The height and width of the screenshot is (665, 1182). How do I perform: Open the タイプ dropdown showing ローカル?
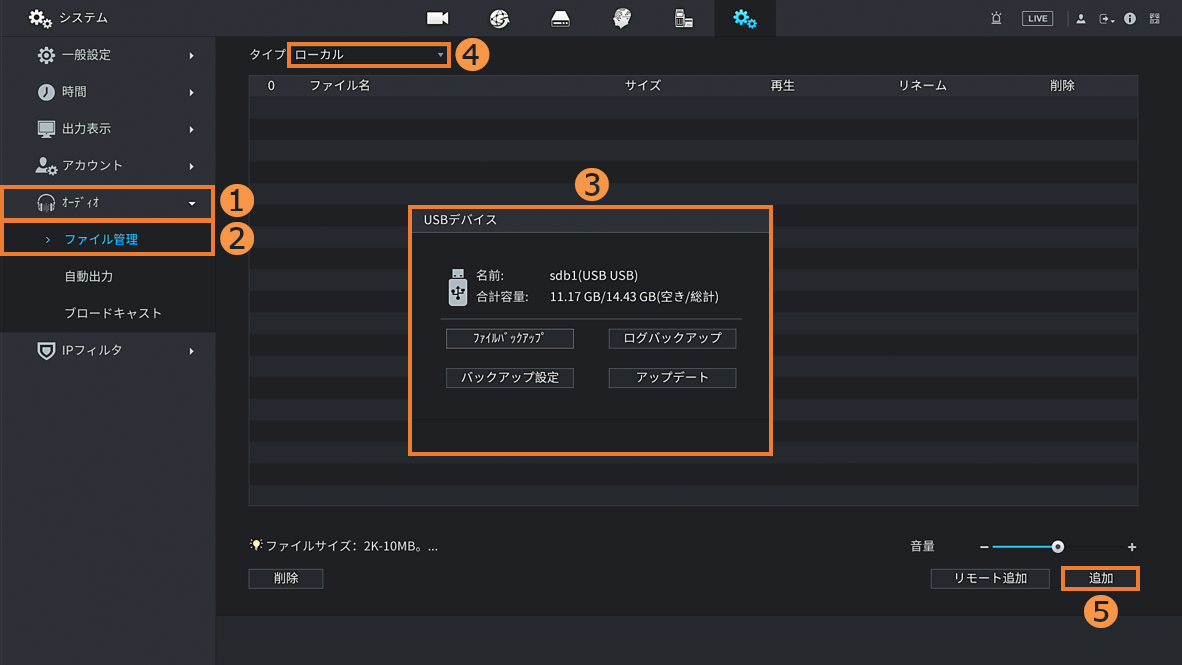click(368, 55)
